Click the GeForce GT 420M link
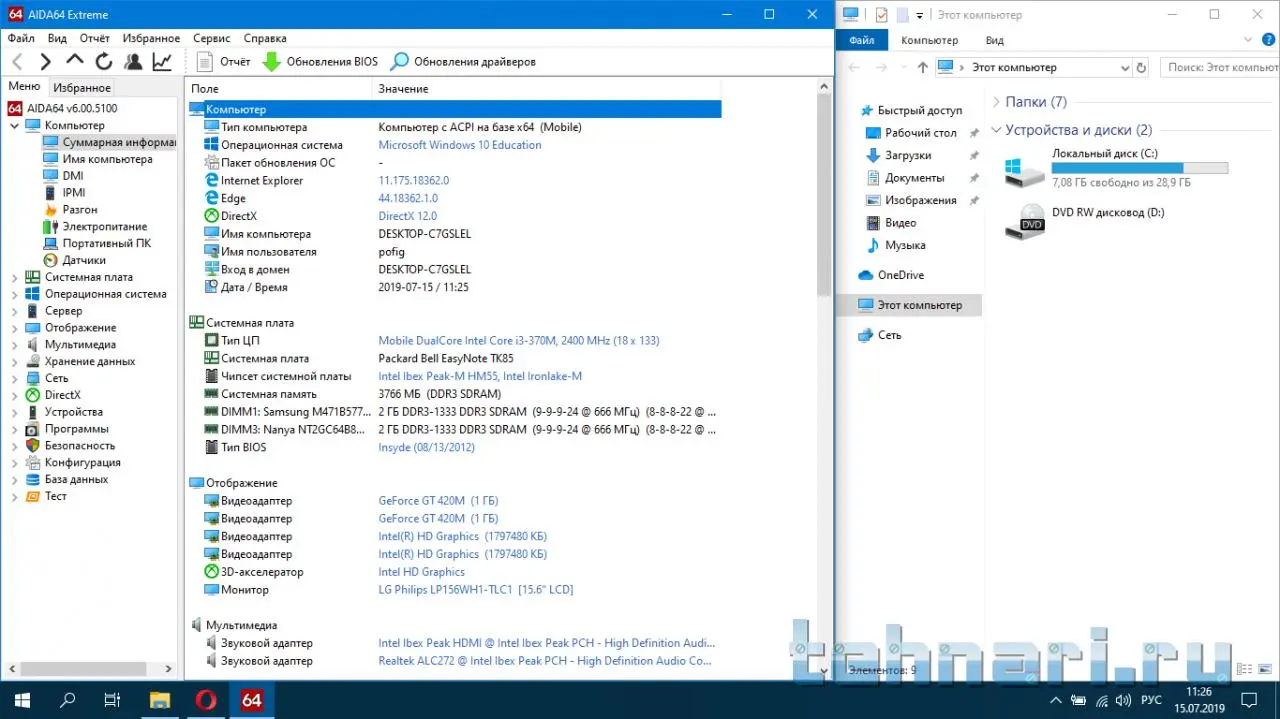Screen dimensions: 1280x719 coord(421,501)
